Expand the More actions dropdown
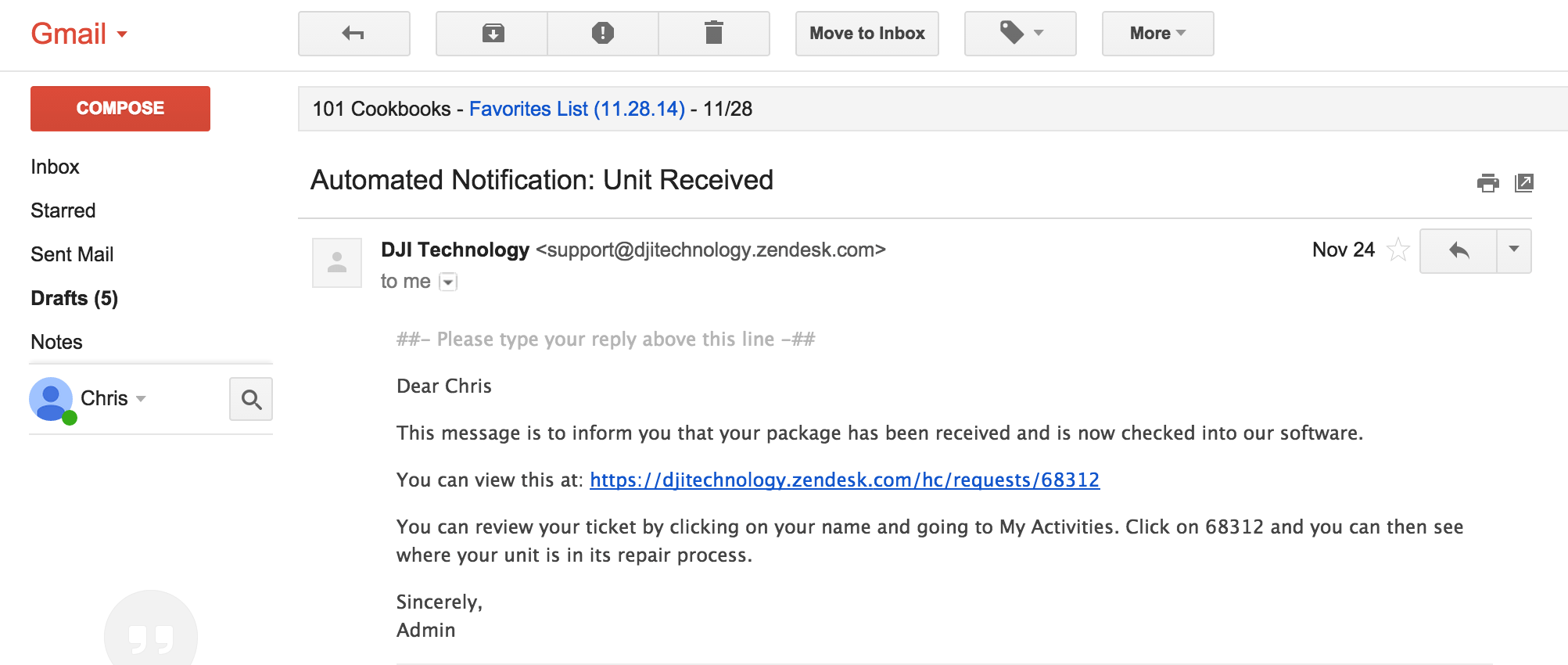 (1157, 34)
